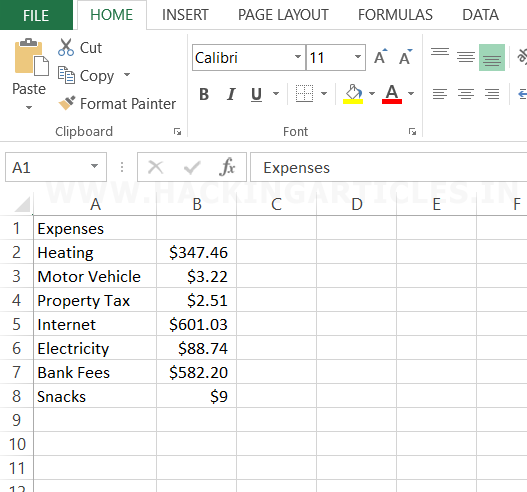527x492 pixels.
Task: Select the Format Painter brush
Action: click(x=67, y=103)
